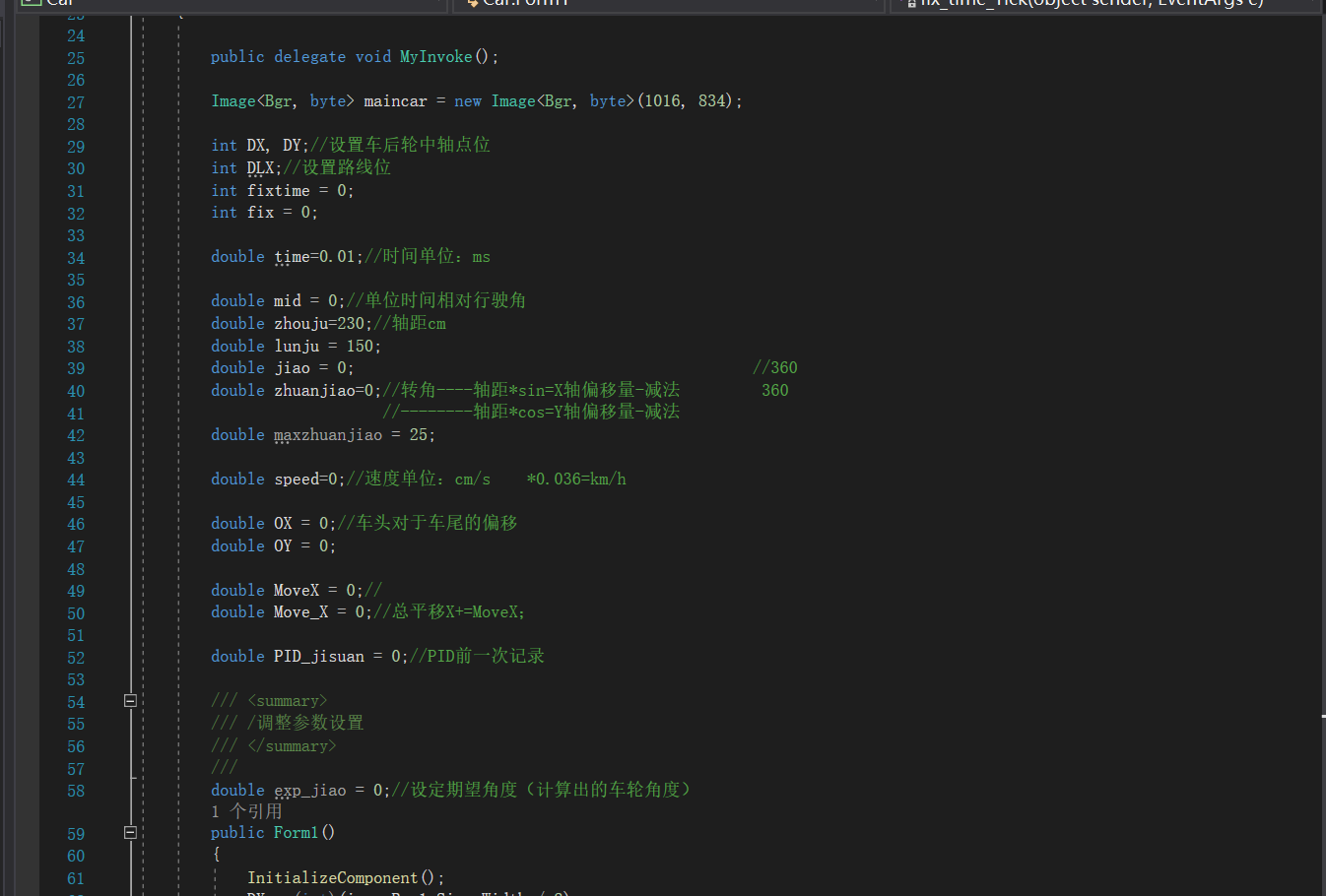Click the comment '//时间单位：ms'
This screenshot has height=896, width=1326.
pos(428,257)
